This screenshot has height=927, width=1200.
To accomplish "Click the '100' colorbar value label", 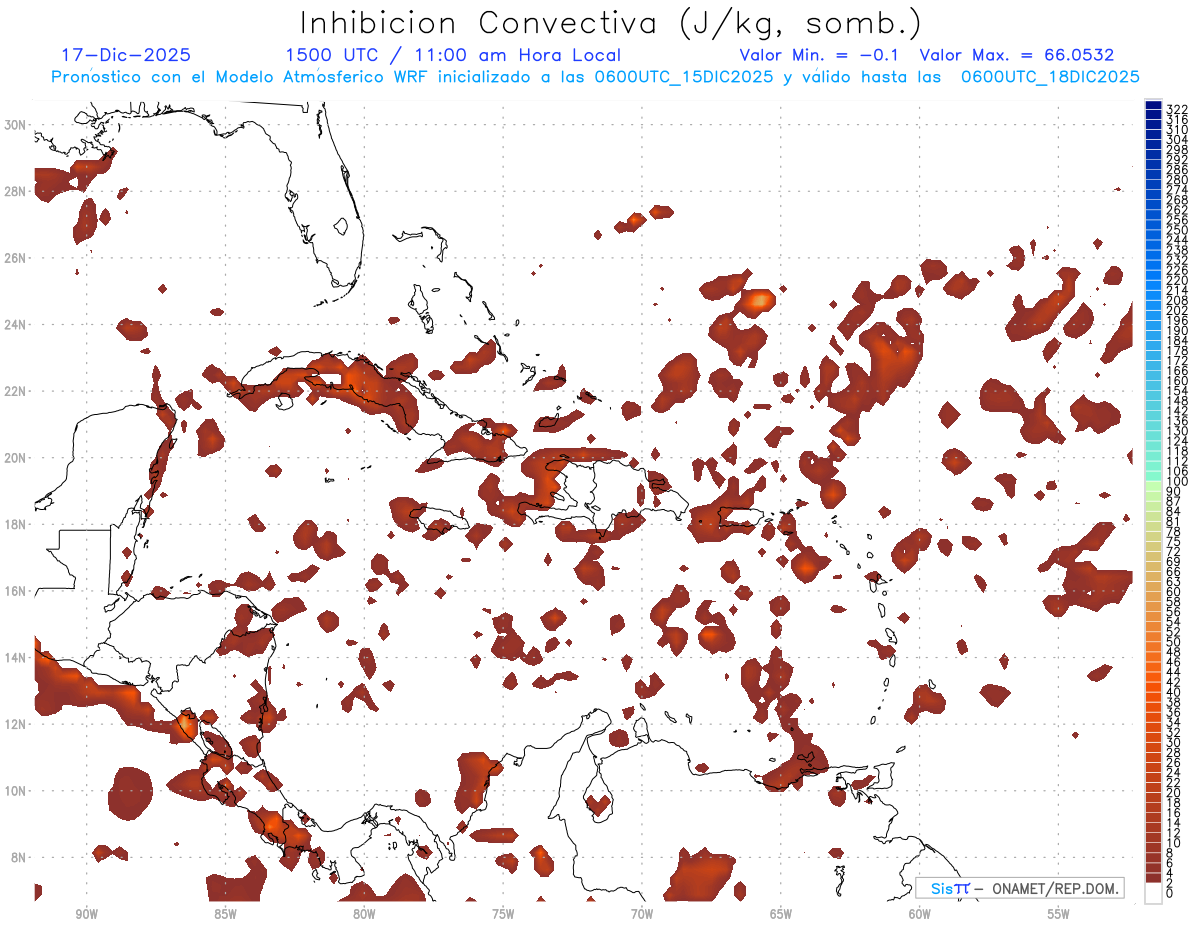I will tap(1177, 483).
